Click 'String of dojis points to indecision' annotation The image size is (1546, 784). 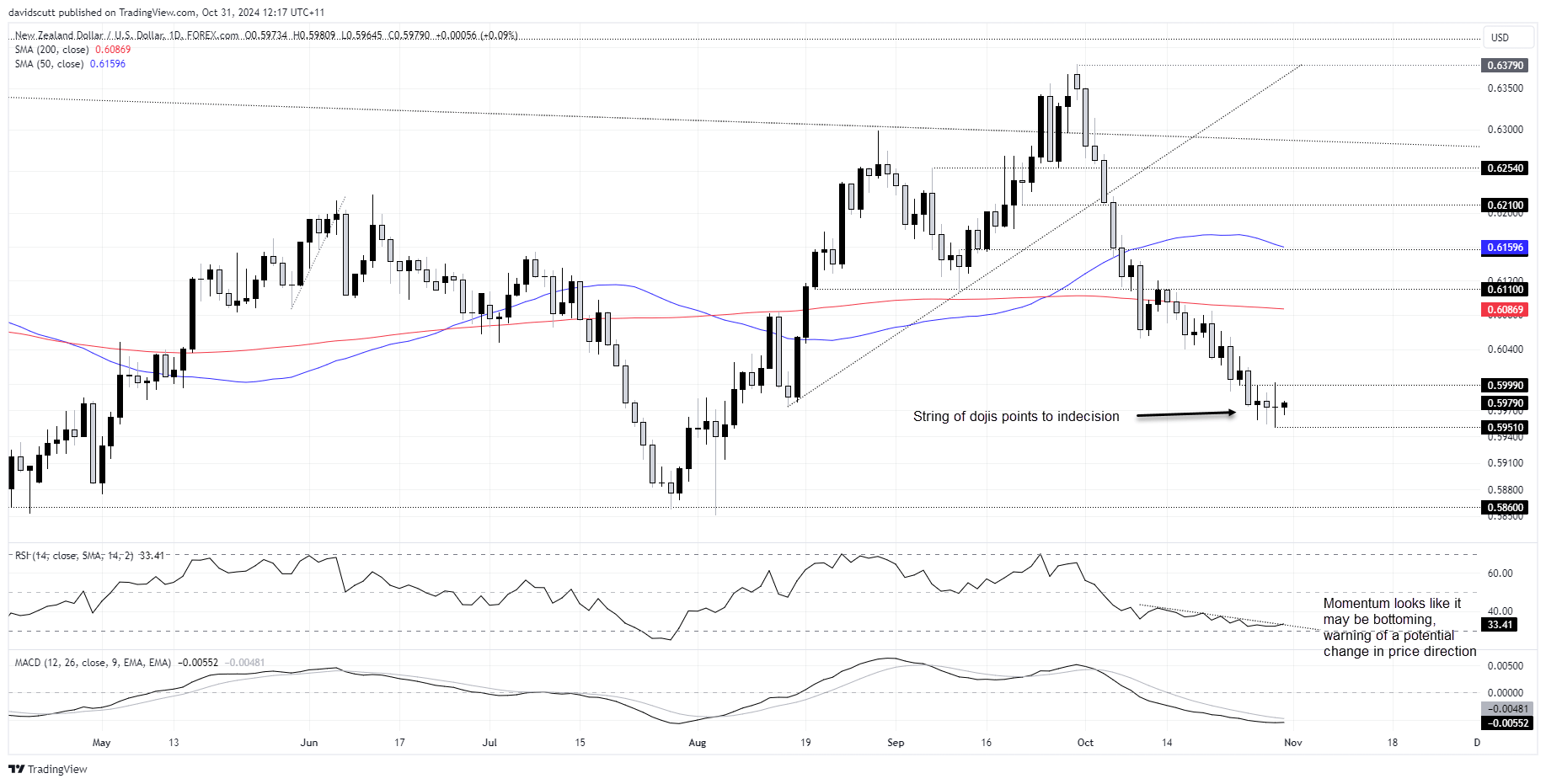[1016, 416]
